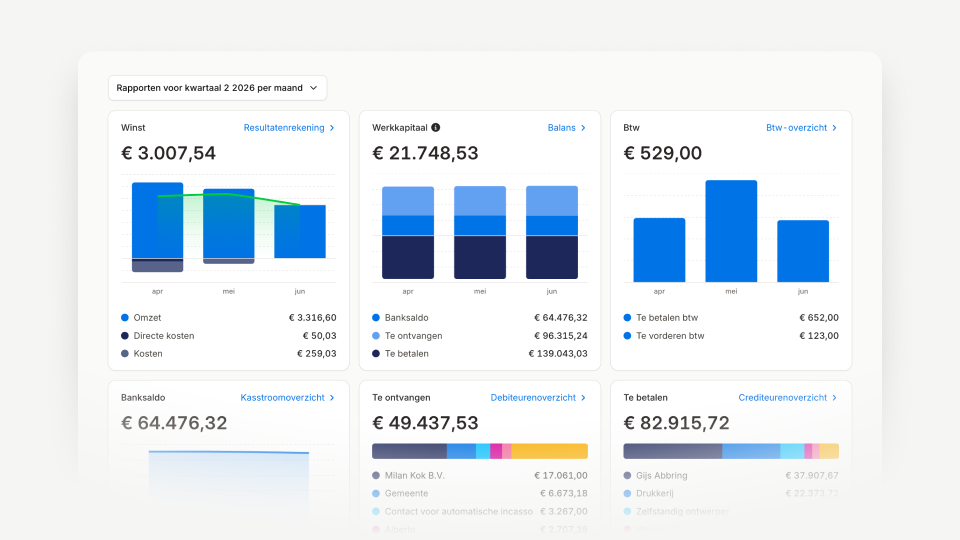Click the mei bar in Btw chart

pyautogui.click(x=731, y=231)
